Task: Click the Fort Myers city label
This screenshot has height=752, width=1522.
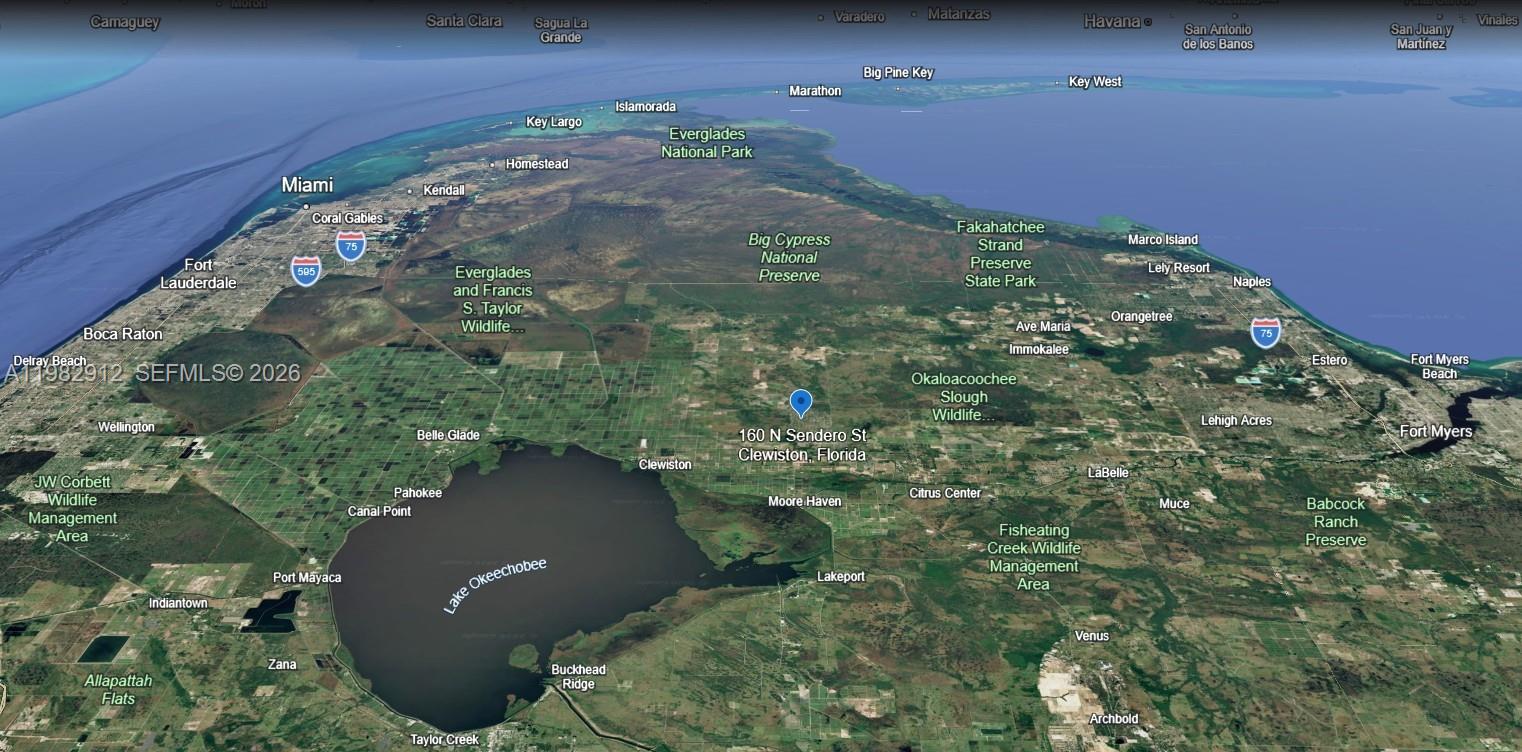Action: [1435, 431]
